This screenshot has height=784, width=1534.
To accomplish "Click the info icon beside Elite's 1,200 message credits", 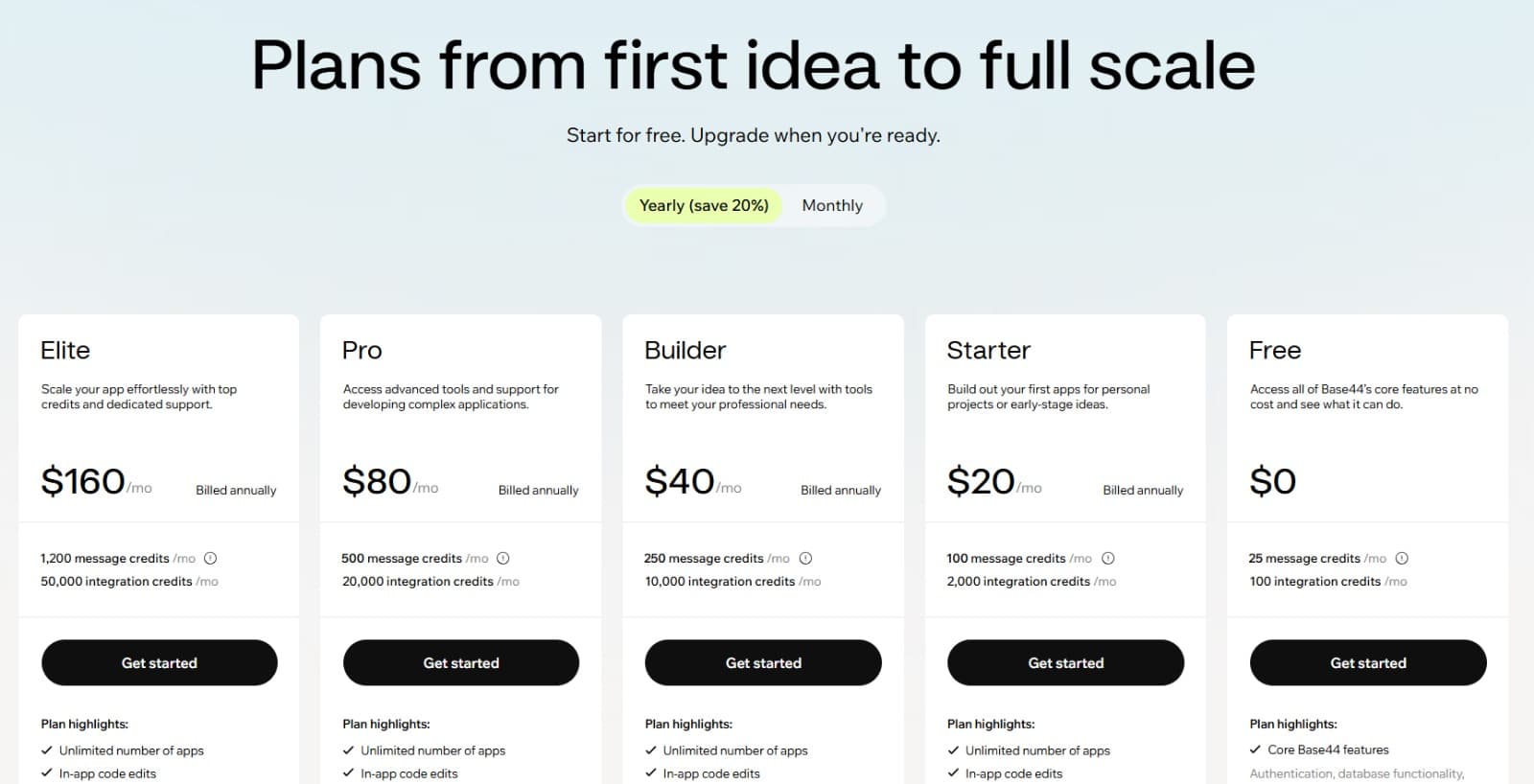I will pos(209,558).
